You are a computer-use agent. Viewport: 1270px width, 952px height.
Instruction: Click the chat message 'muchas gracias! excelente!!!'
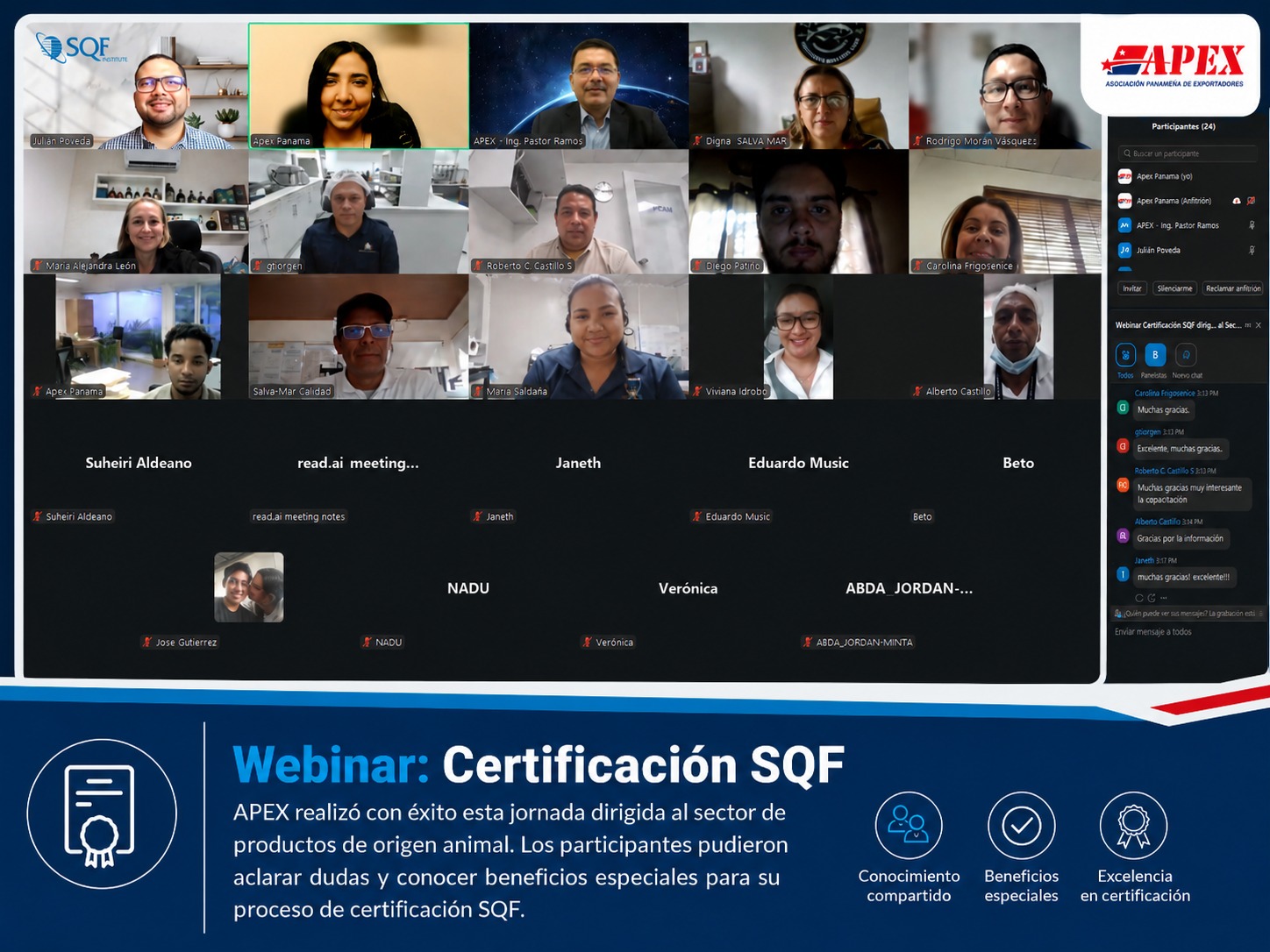pyautogui.click(x=1183, y=578)
